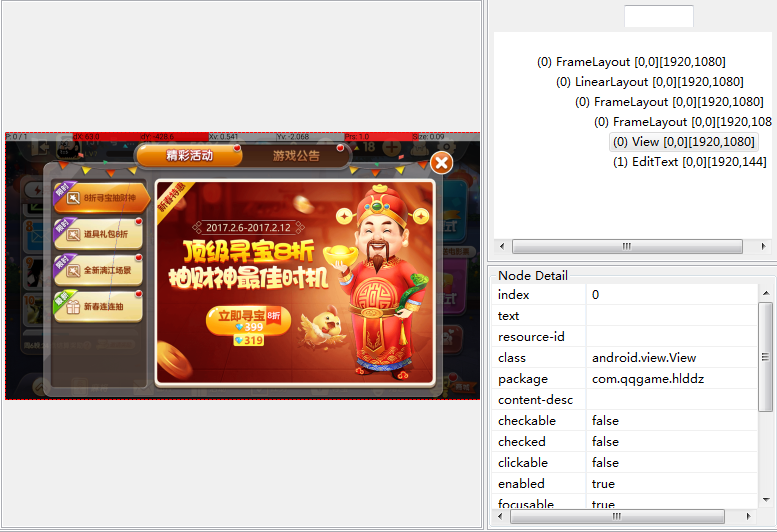Click the 2017.2.6-2017.2.12 date label
The height and width of the screenshot is (532, 777).
coord(248,227)
